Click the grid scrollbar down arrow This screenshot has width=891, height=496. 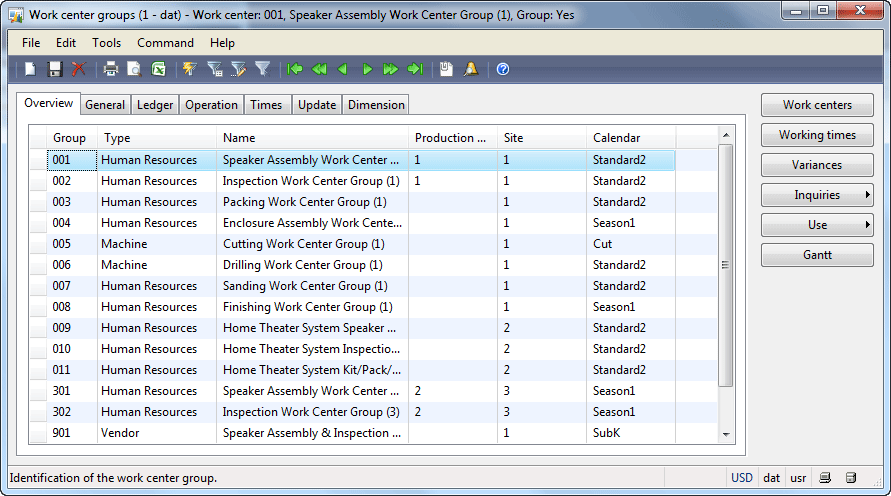coord(726,435)
